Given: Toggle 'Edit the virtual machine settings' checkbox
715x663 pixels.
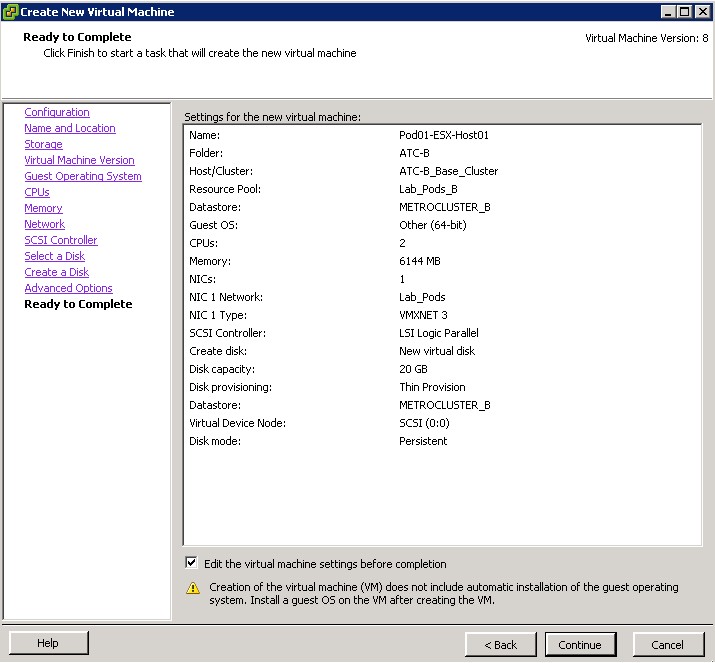Looking at the screenshot, I should (191, 564).
